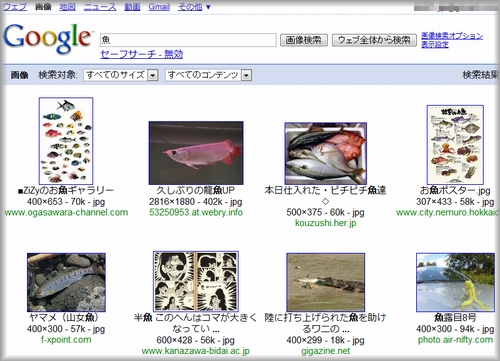The height and width of the screenshot is (361, 500).
Task: Open the お魚ポスター.jpg thumbnail
Action: (455, 145)
